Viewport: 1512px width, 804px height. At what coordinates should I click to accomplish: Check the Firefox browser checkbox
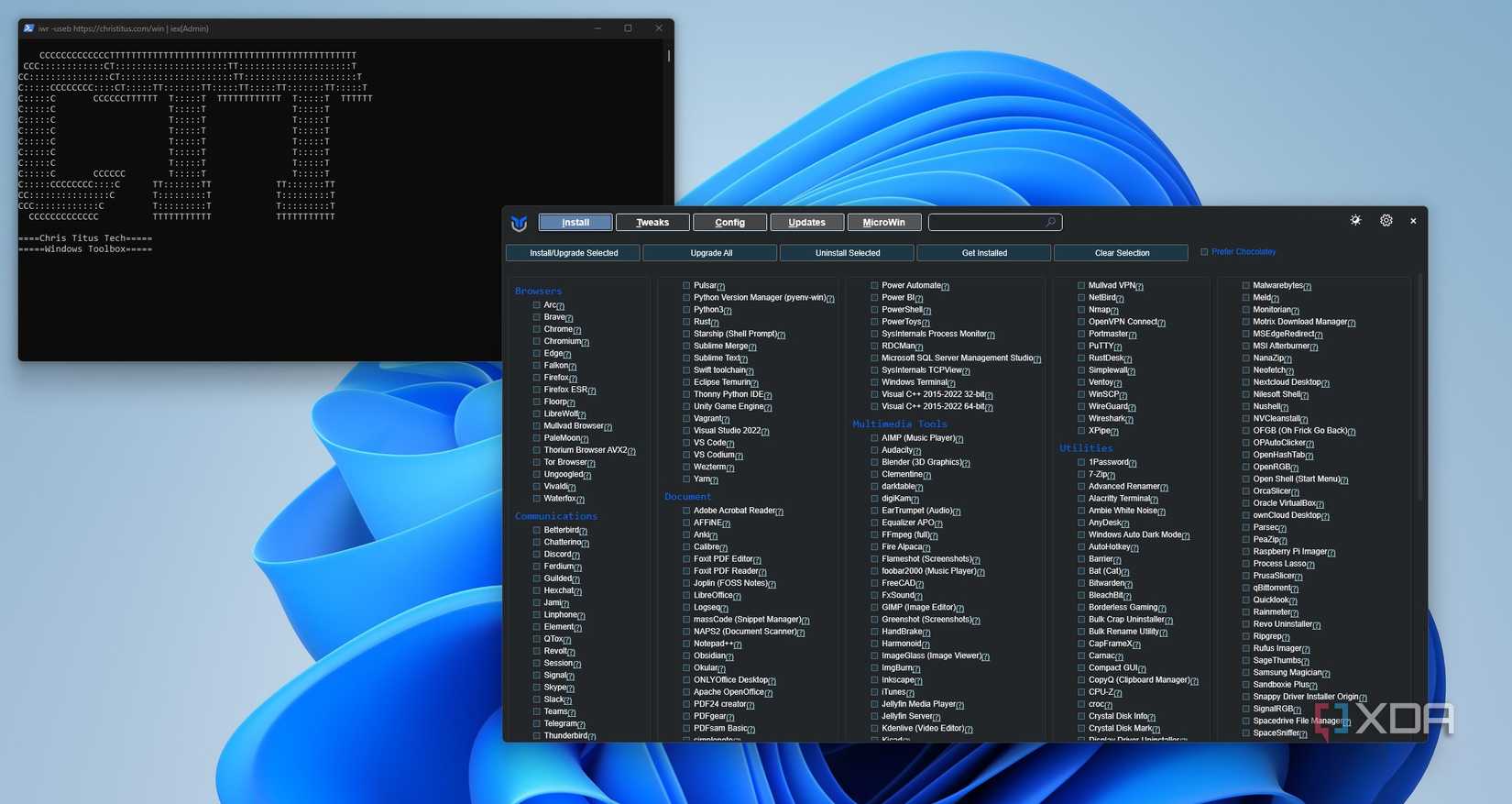tap(537, 378)
